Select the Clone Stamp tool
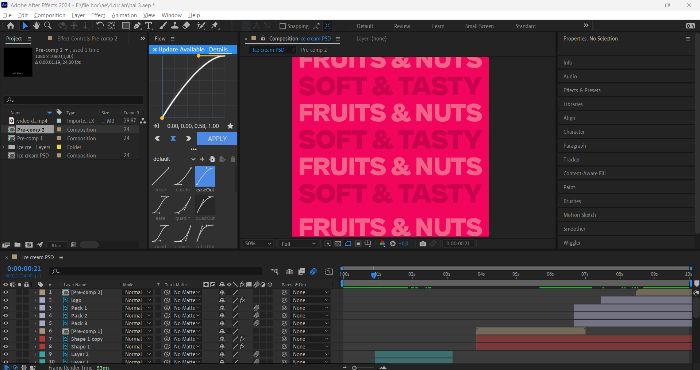Image resolution: width=700 pixels, height=370 pixels. click(175, 26)
